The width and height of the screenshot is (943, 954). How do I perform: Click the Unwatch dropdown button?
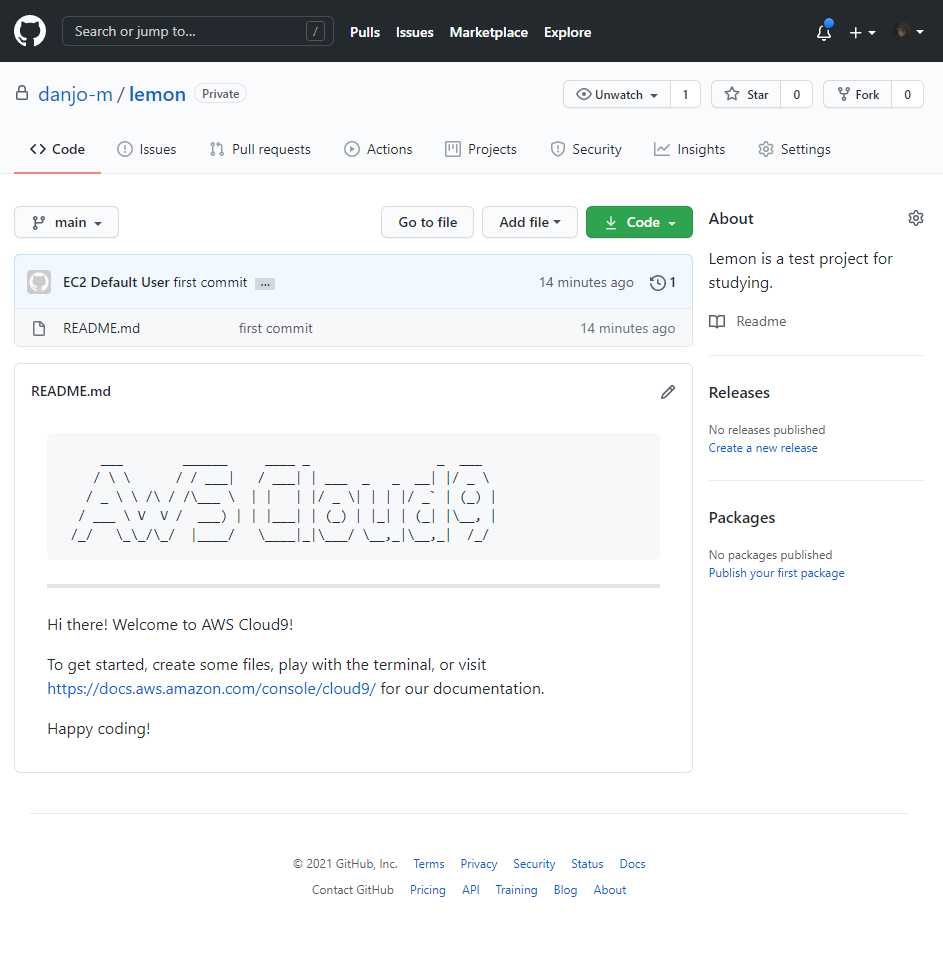(x=617, y=94)
